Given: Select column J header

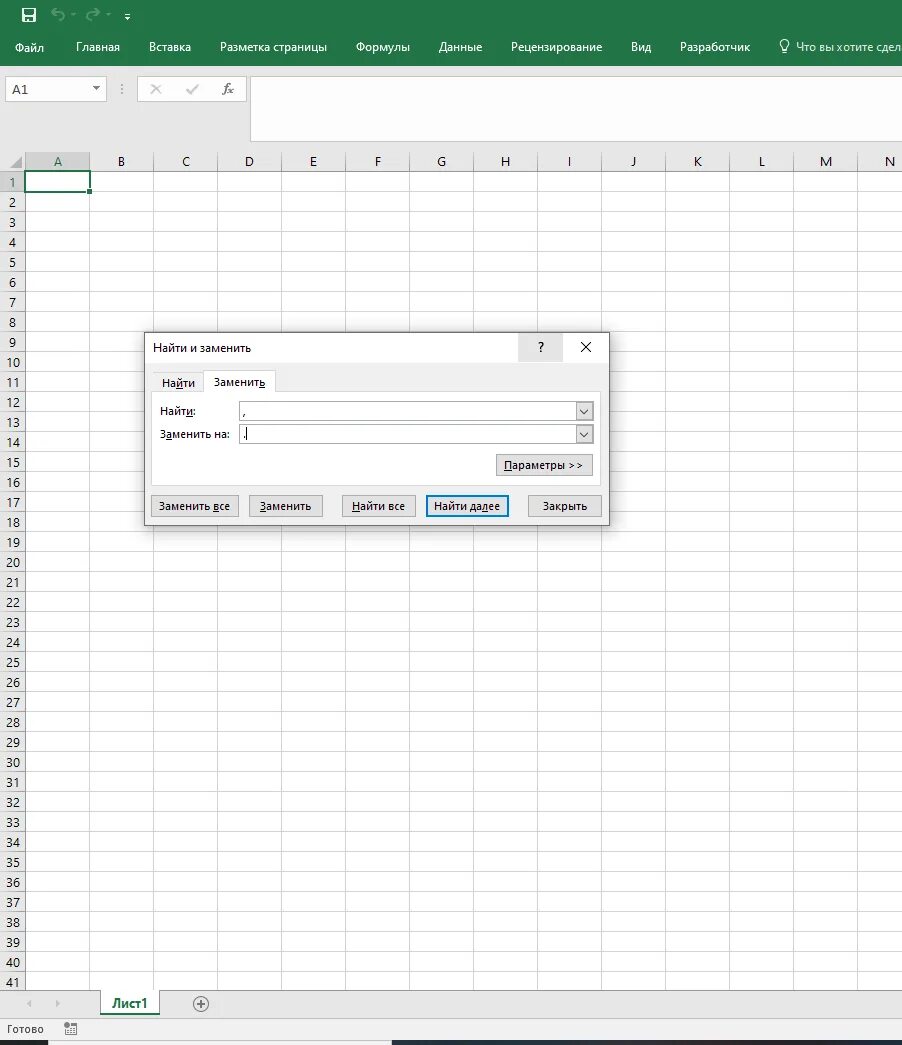Looking at the screenshot, I should point(633,161).
